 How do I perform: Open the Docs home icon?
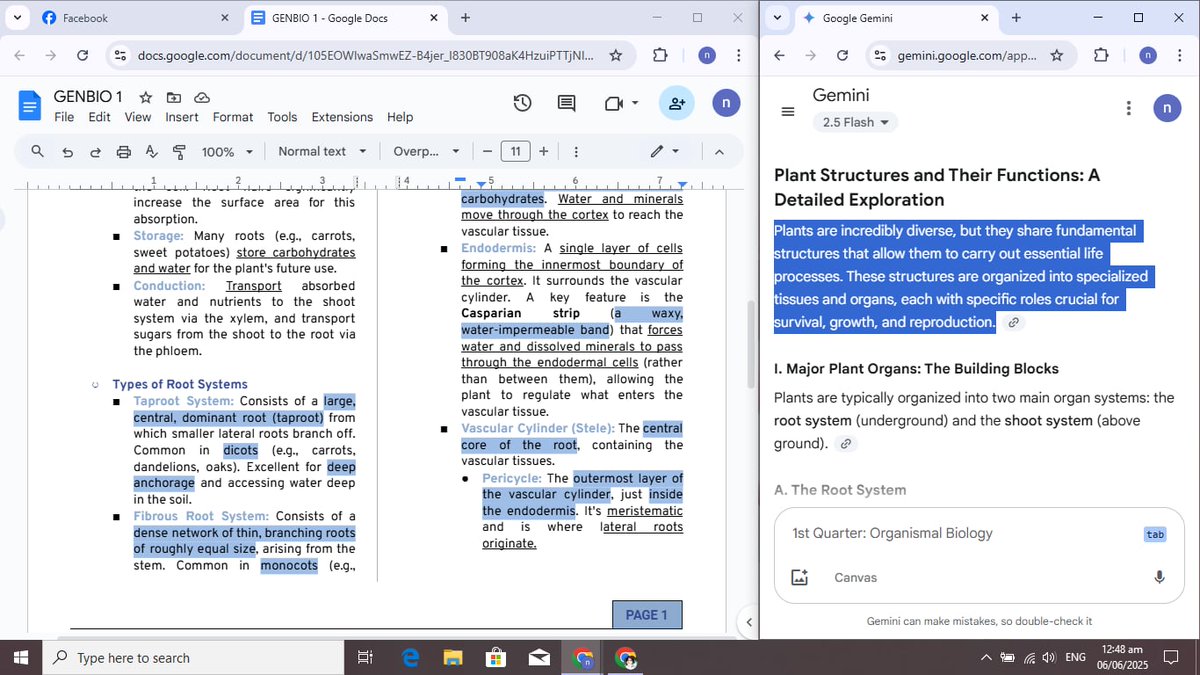[30, 105]
